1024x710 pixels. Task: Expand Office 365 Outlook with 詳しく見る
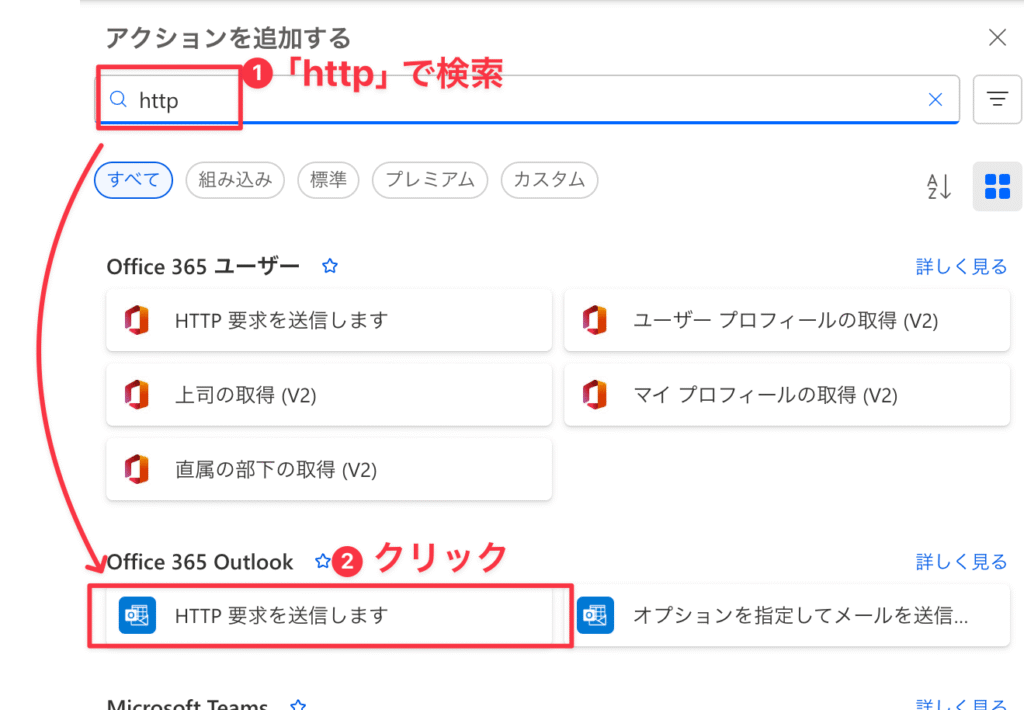[x=961, y=562]
